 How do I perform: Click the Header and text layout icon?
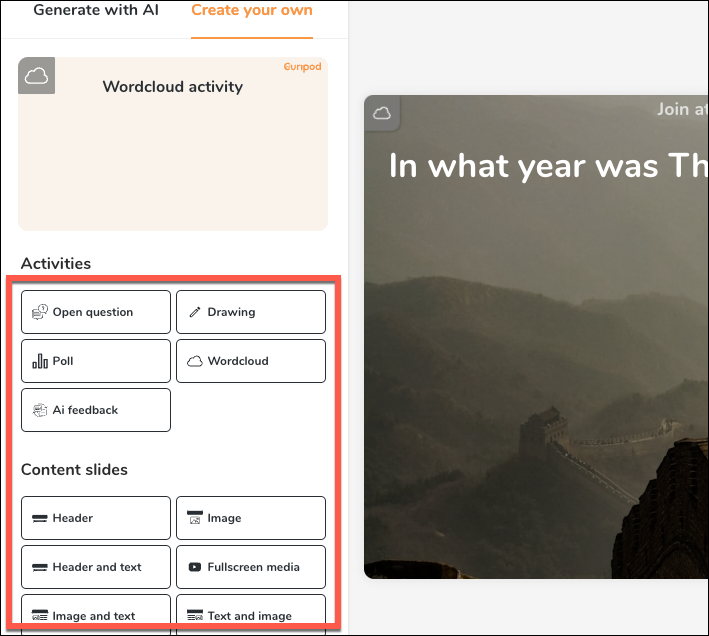click(40, 567)
